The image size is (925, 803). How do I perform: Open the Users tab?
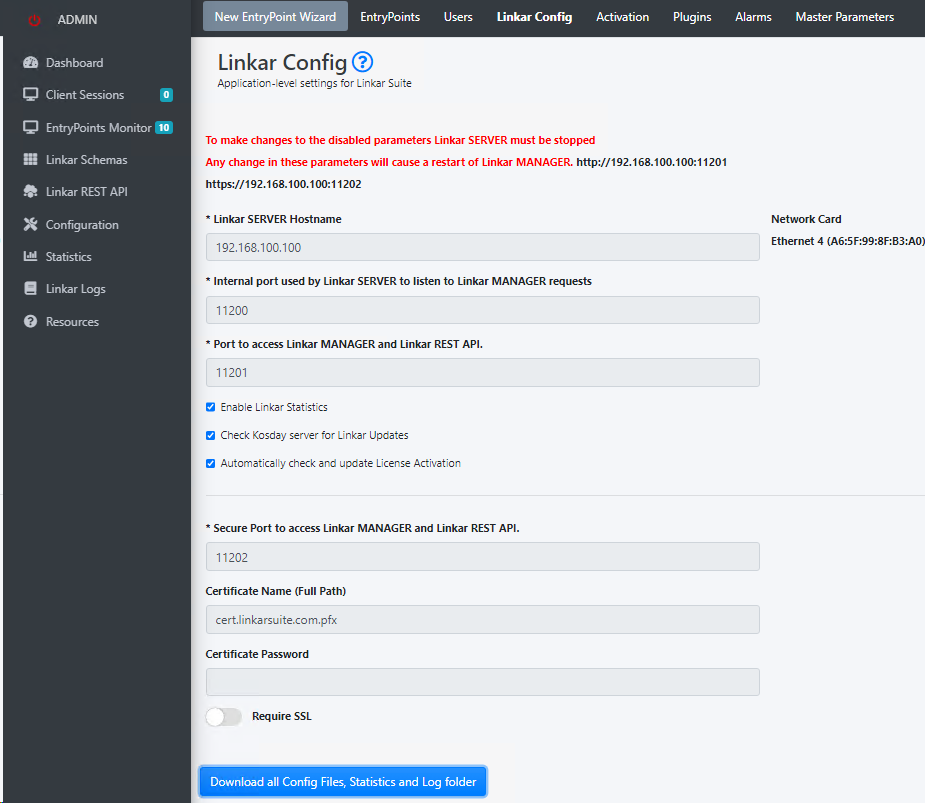[x=458, y=17]
